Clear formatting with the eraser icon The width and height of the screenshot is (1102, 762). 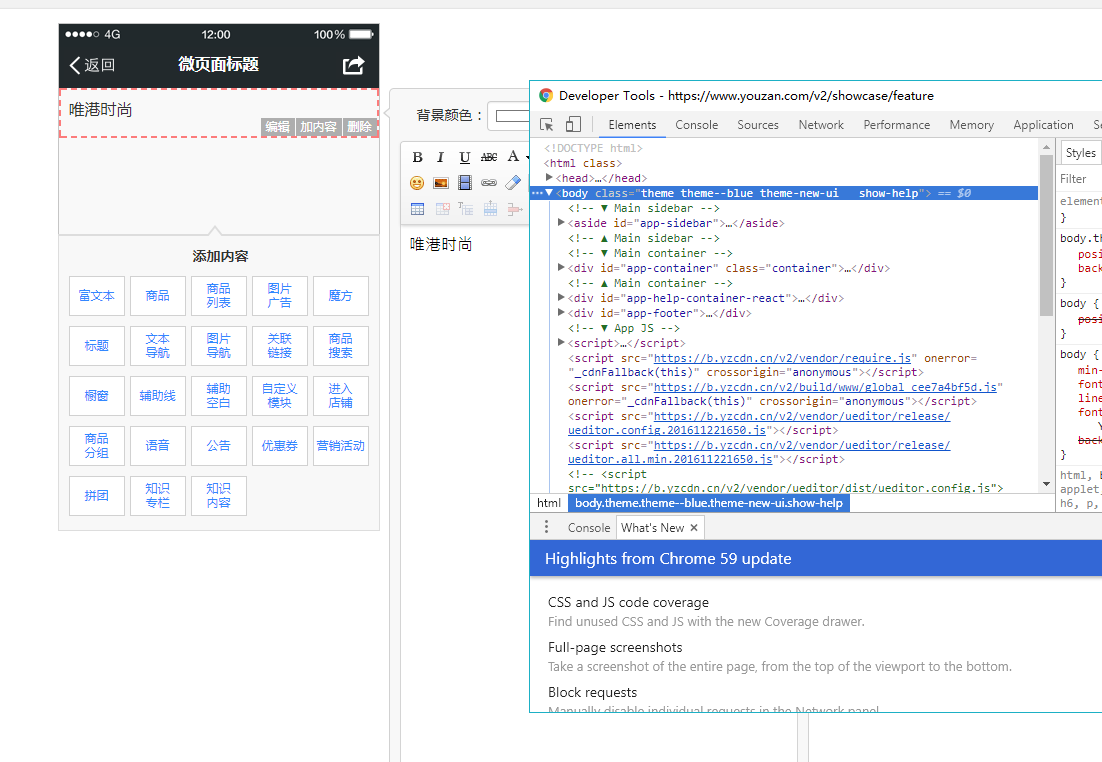(513, 183)
